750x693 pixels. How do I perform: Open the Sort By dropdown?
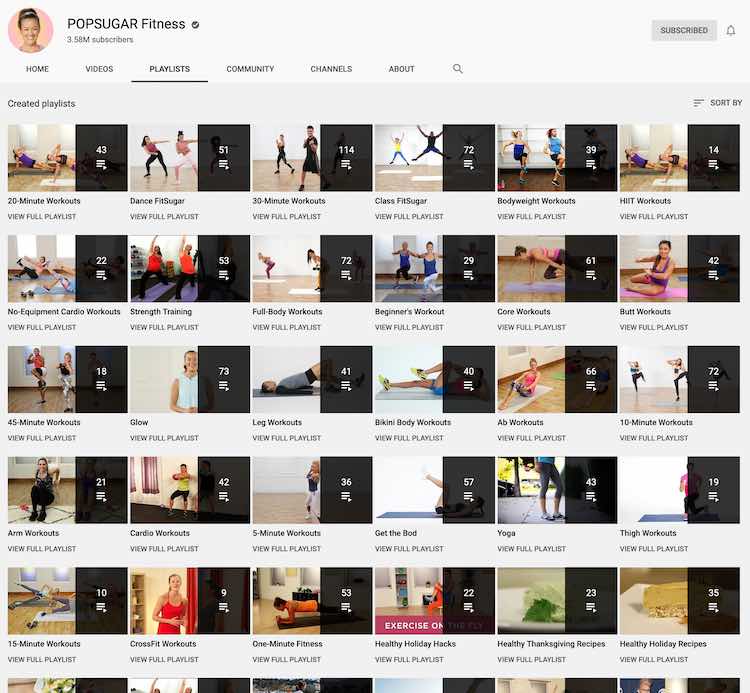pyautogui.click(x=717, y=103)
